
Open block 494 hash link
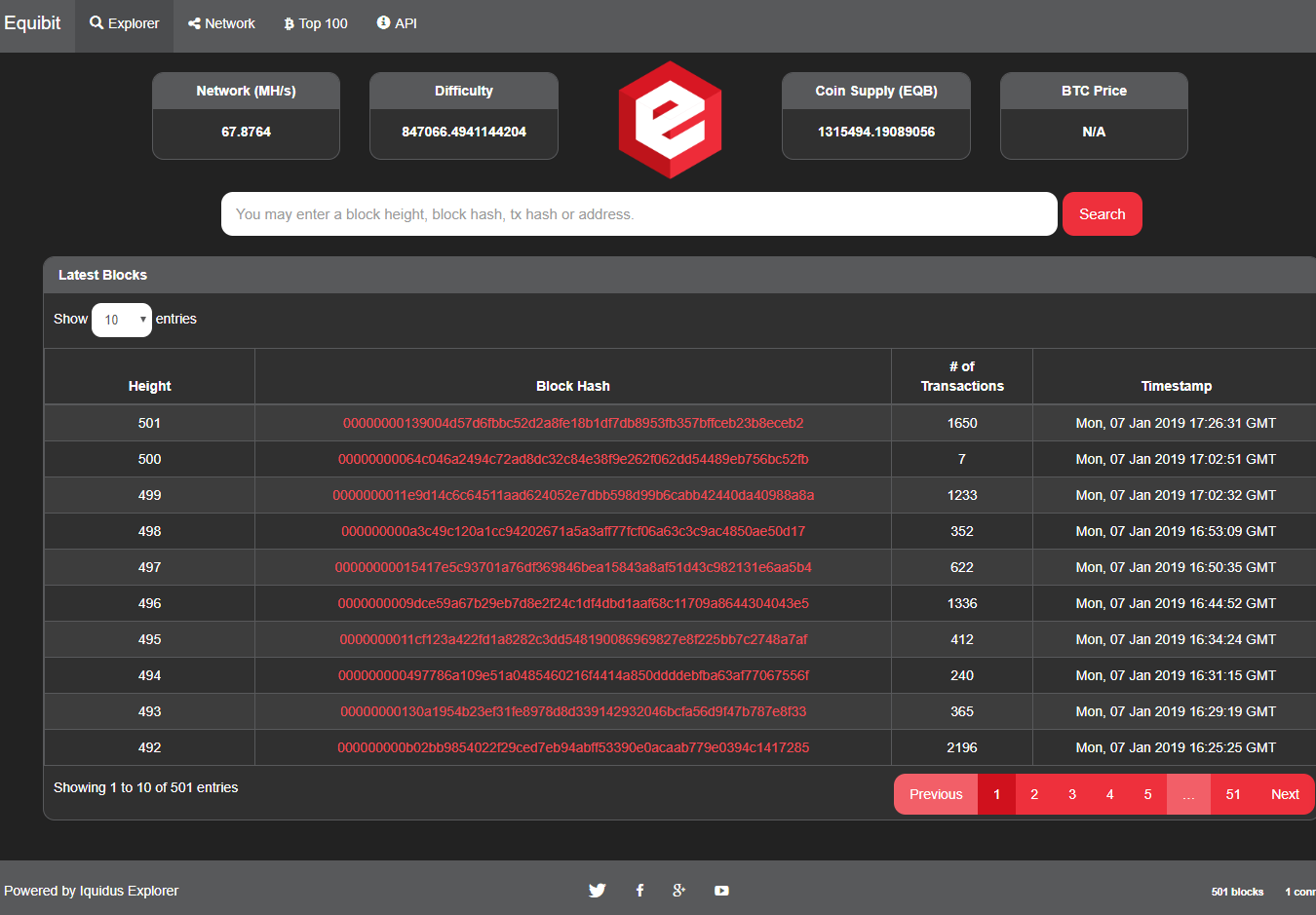coord(573,675)
